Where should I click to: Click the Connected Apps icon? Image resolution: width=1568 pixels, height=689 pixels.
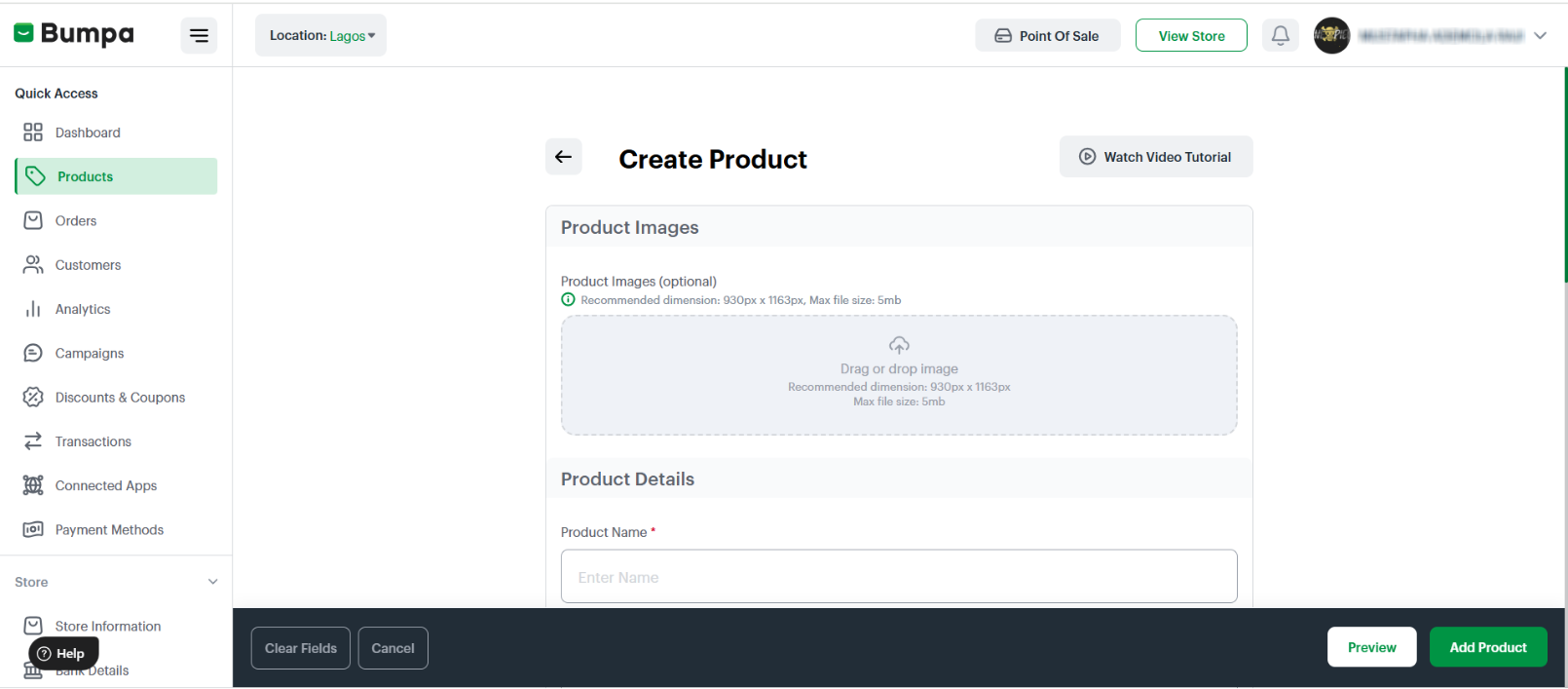coord(33,485)
